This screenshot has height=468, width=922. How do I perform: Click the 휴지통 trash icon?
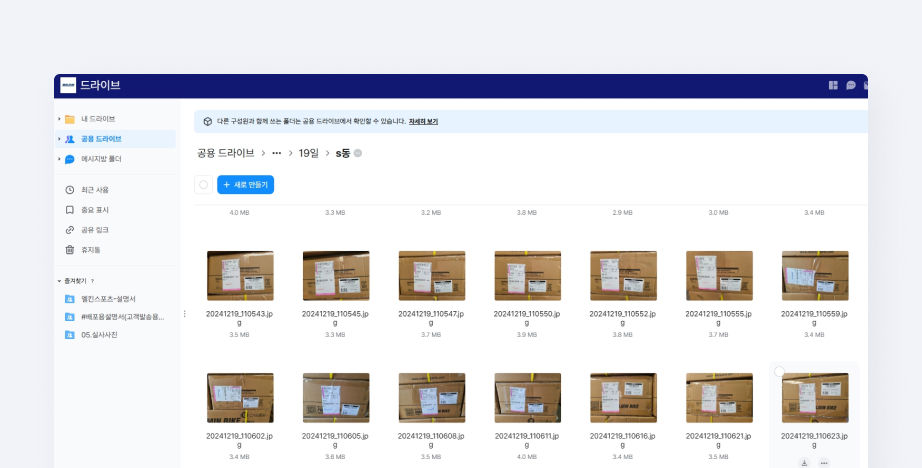(70, 250)
